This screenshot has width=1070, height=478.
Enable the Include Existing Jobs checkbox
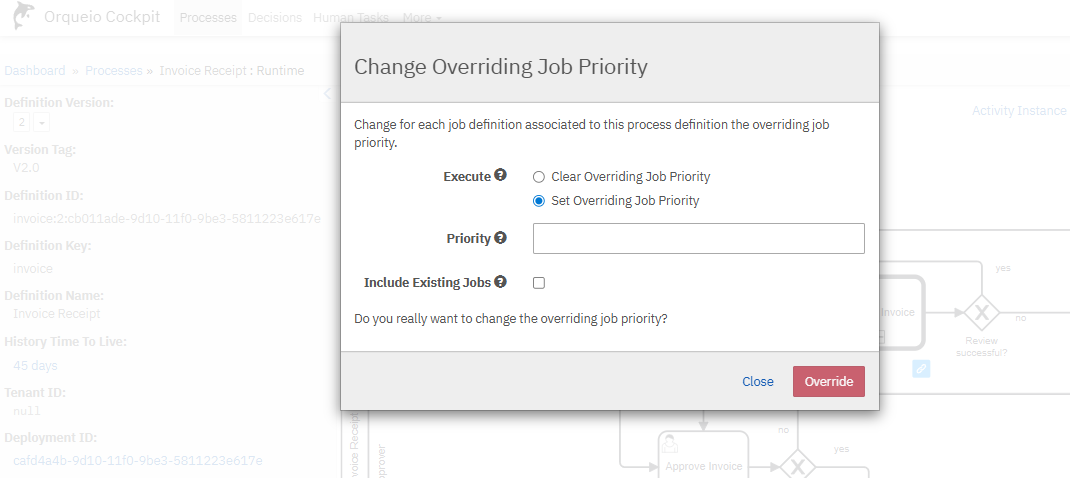[x=539, y=283]
